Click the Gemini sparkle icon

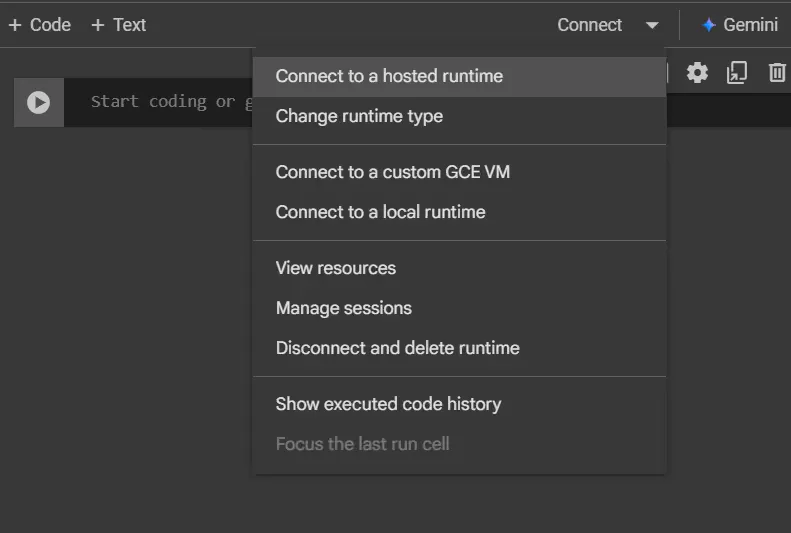point(709,25)
